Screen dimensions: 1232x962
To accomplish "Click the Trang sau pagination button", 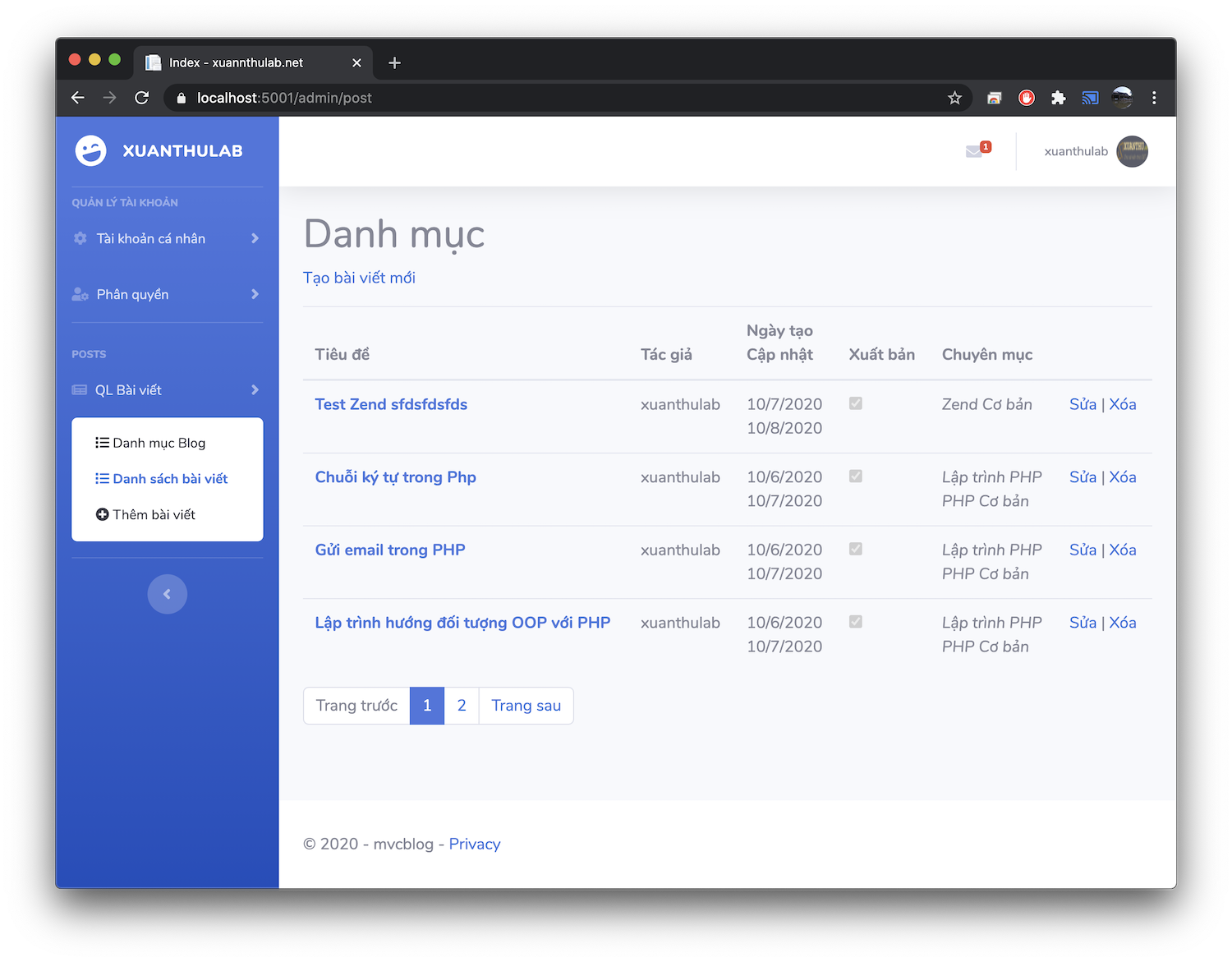I will (x=526, y=706).
